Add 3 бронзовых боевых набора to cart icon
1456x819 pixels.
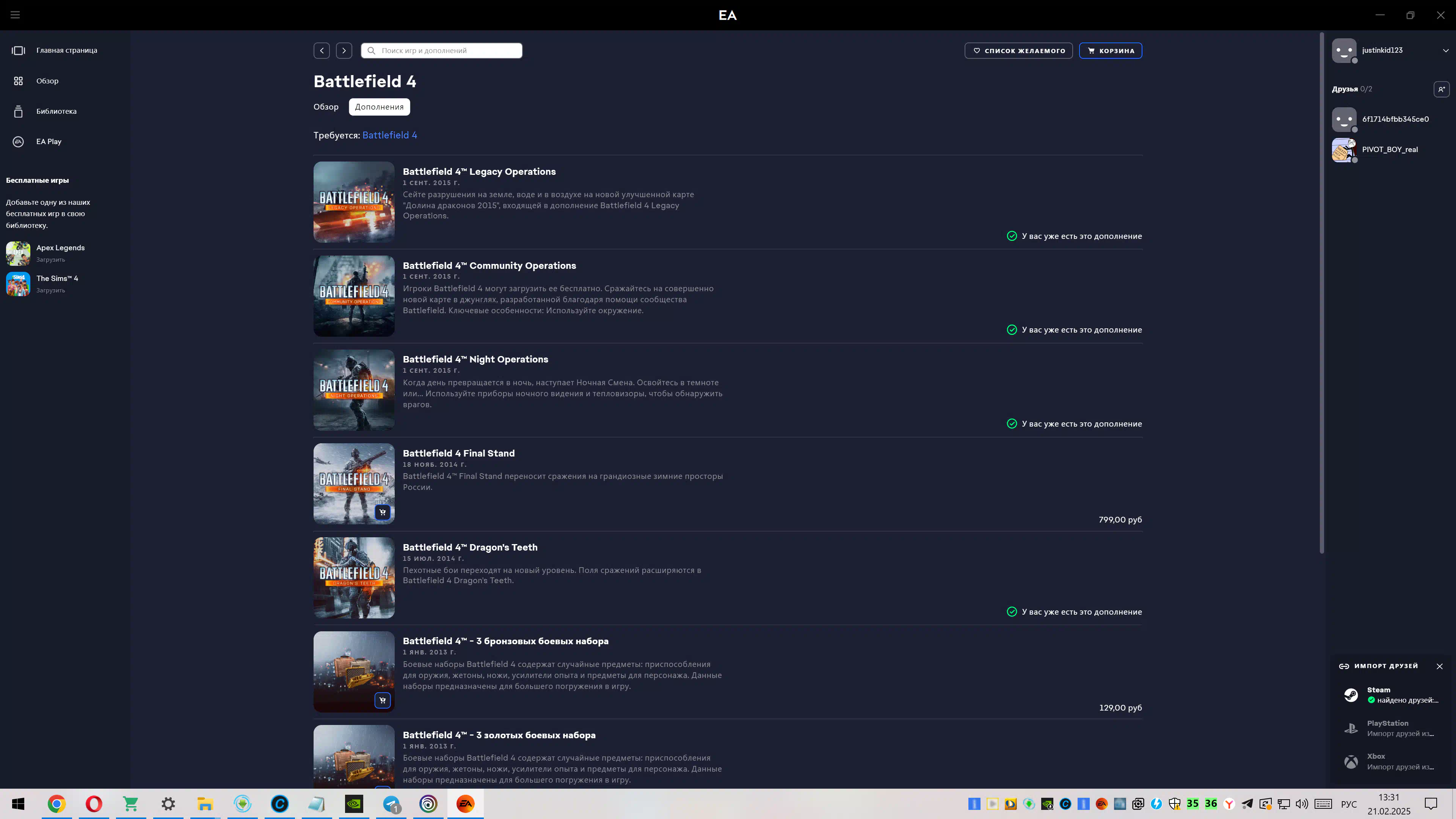point(383,700)
